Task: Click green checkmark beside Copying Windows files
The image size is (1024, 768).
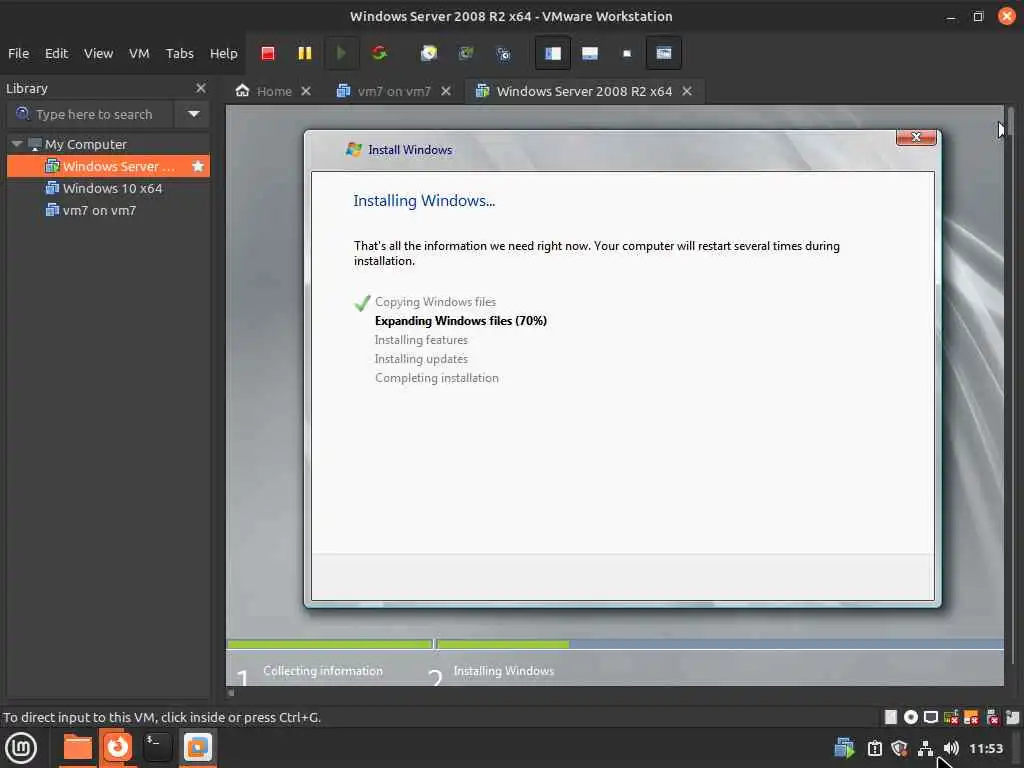Action: point(362,302)
